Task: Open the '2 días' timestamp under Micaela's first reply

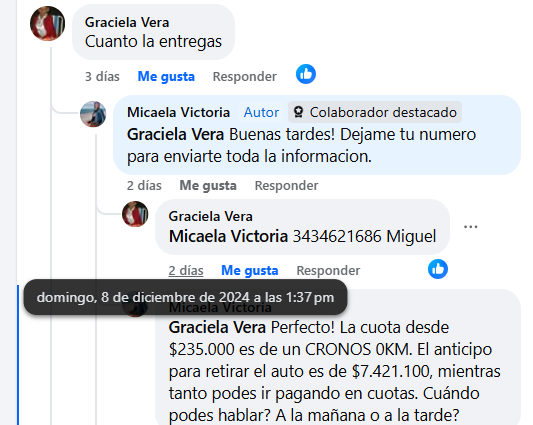Action: (x=144, y=186)
